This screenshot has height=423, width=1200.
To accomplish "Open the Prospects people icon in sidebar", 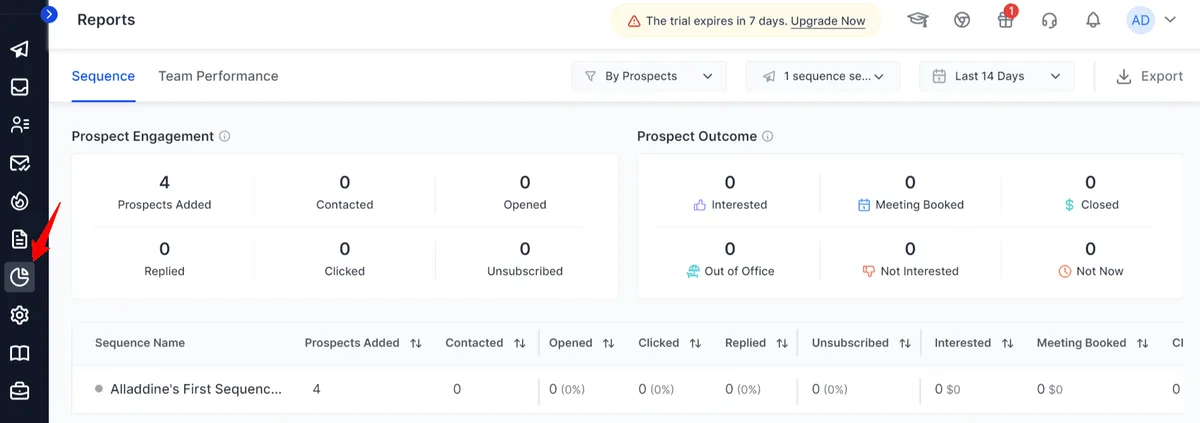I will (20, 125).
